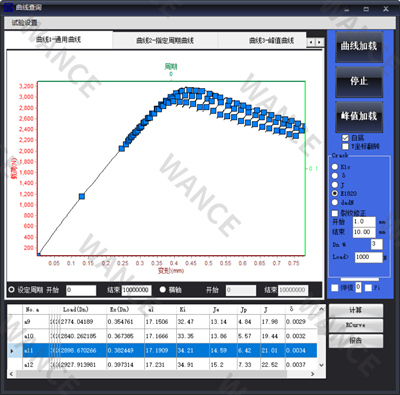The height and width of the screenshot is (395, 400).
Task: Select the da/dN radio option
Action: coord(335,202)
